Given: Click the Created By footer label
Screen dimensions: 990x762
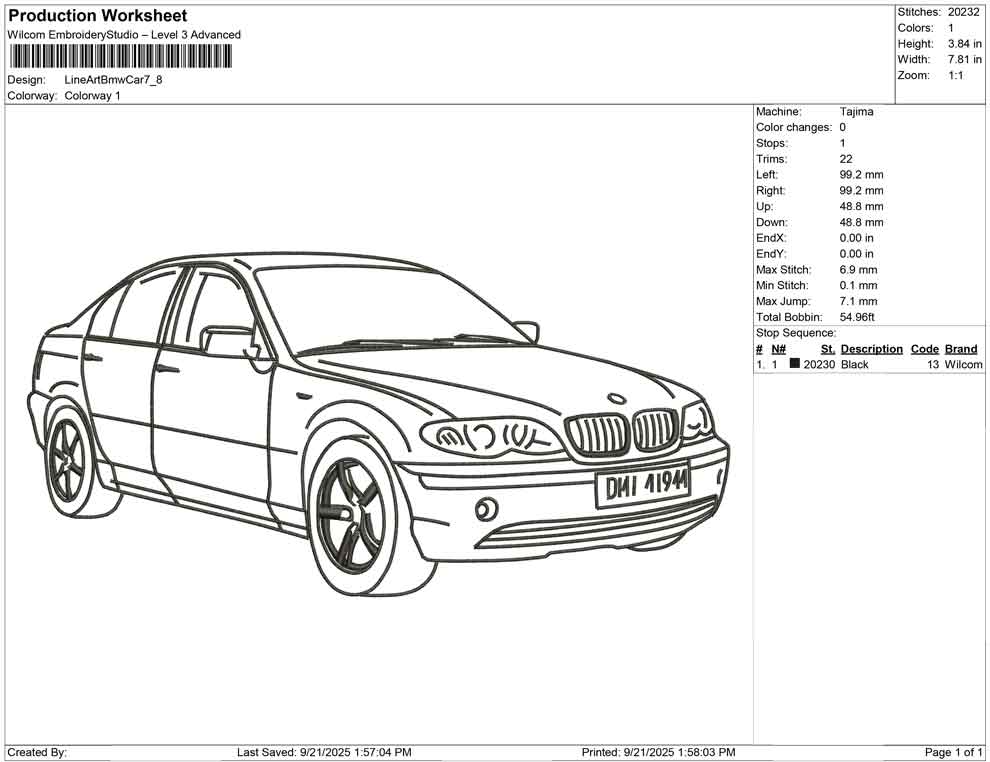Looking at the screenshot, I should coord(37,753).
